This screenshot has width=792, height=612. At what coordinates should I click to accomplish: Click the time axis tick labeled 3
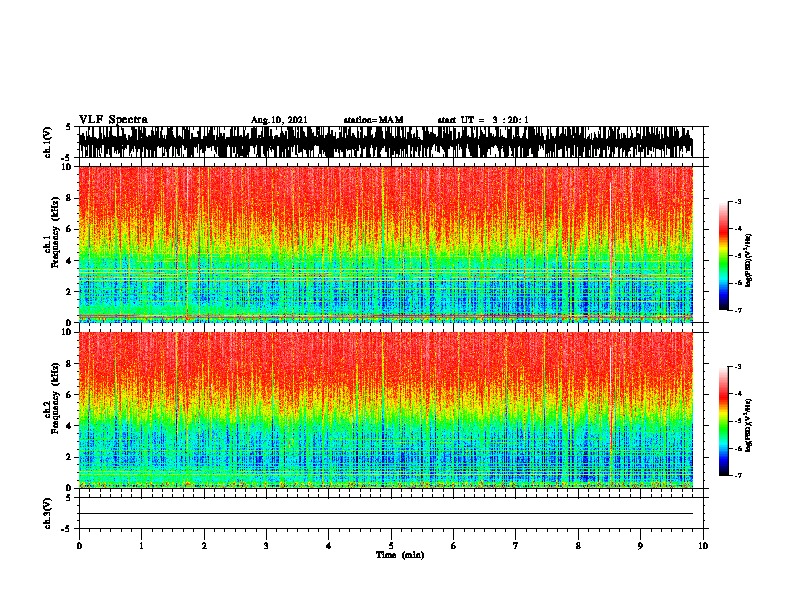point(266,546)
